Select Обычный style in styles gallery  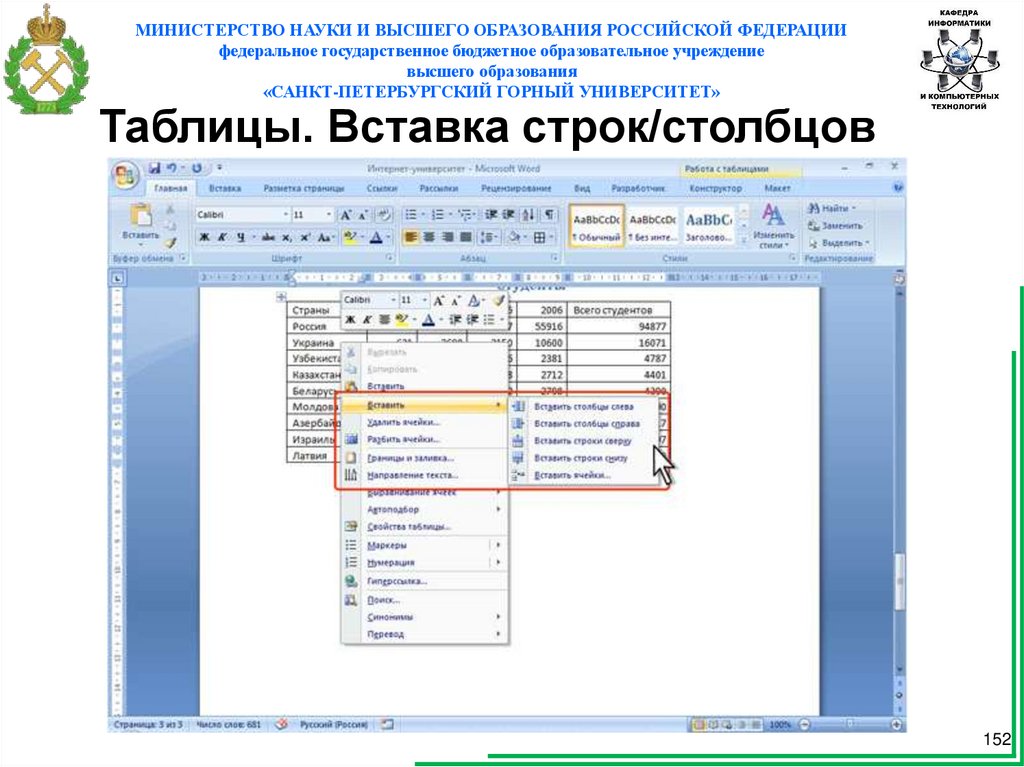(596, 225)
